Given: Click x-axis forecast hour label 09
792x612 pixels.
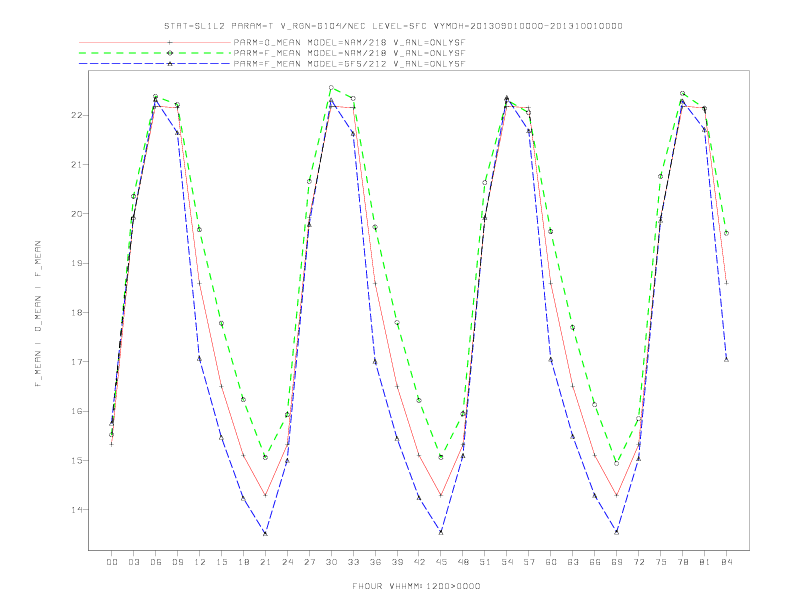Looking at the screenshot, I should 177,562.
